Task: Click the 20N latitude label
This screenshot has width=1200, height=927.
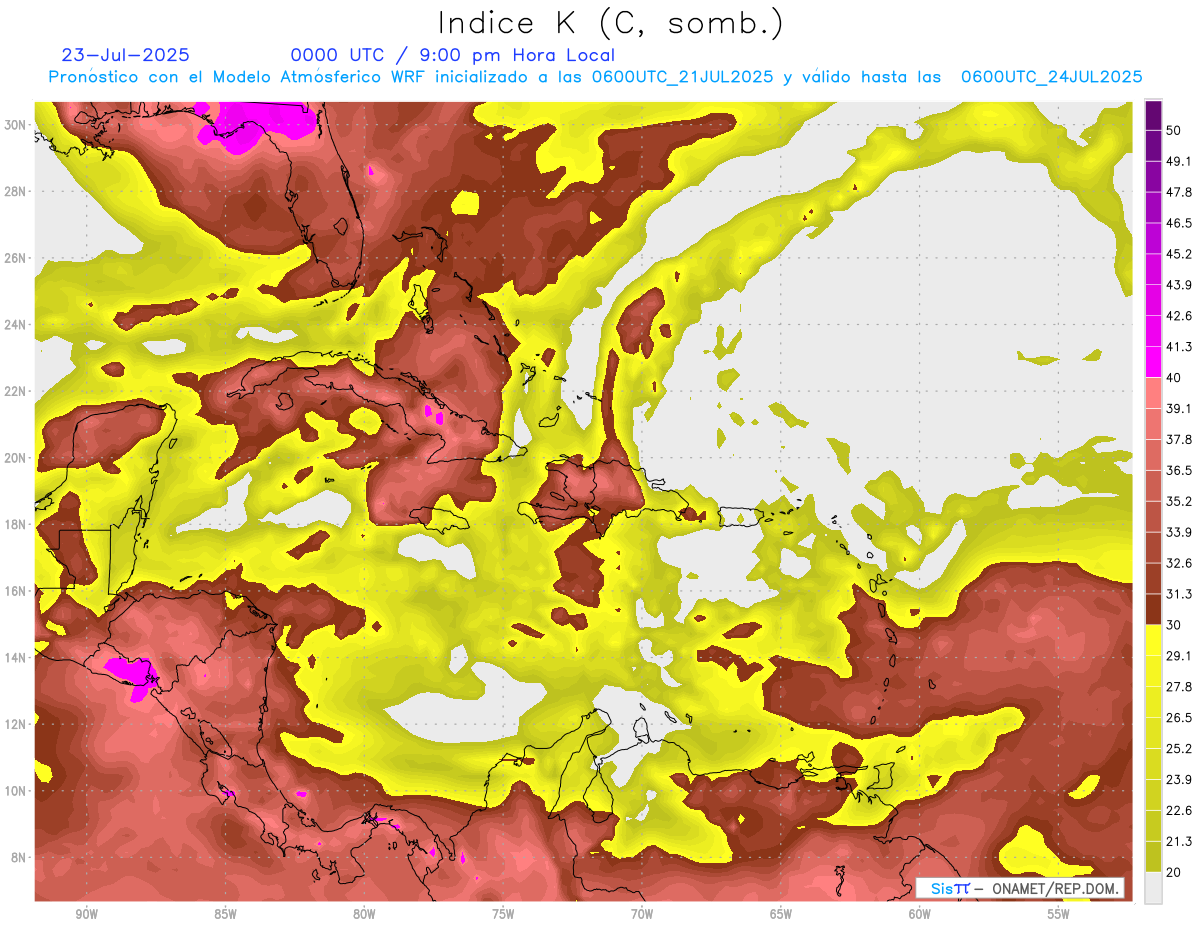Action: click(x=15, y=458)
